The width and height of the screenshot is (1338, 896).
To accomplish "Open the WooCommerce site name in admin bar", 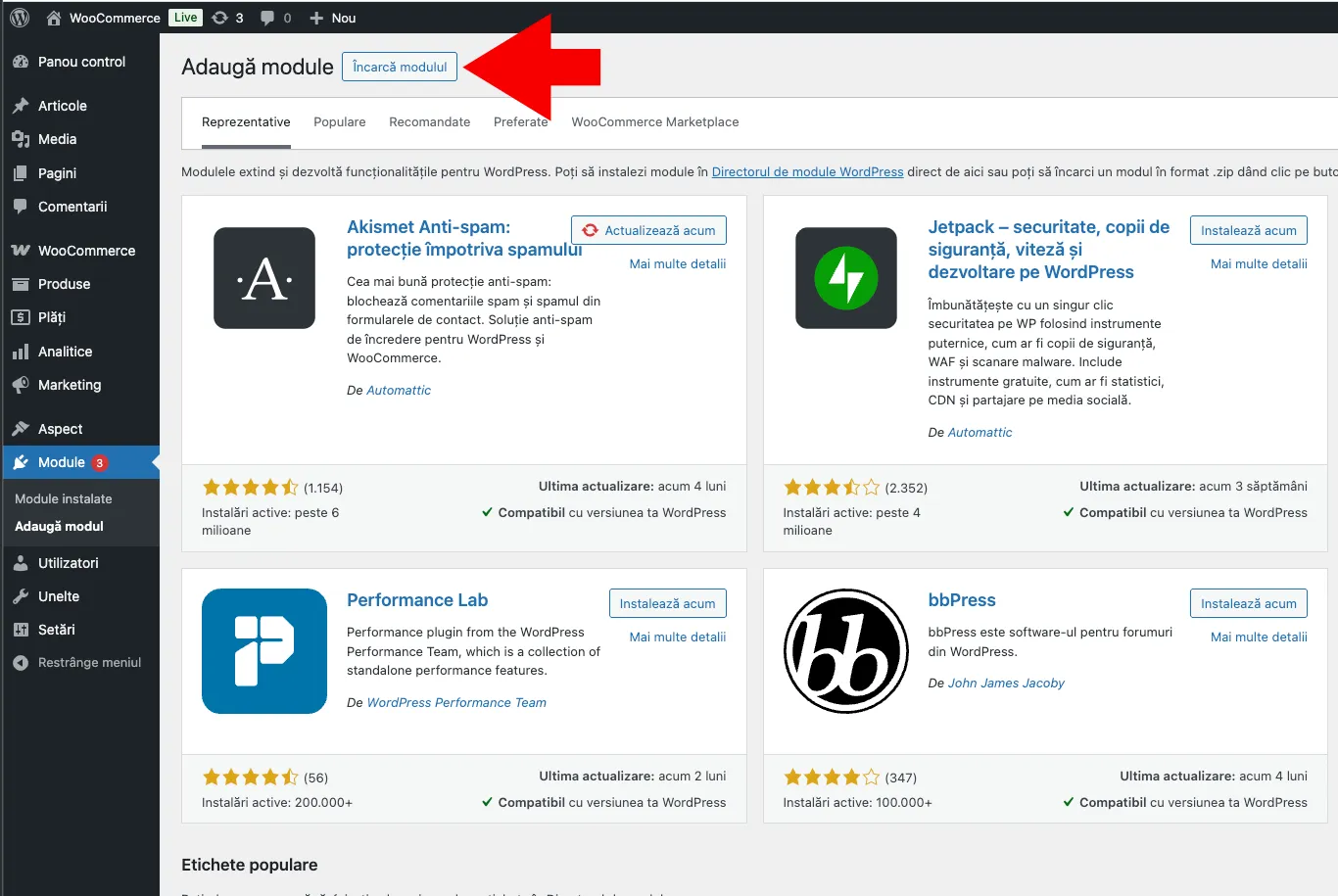I will pyautogui.click(x=115, y=18).
